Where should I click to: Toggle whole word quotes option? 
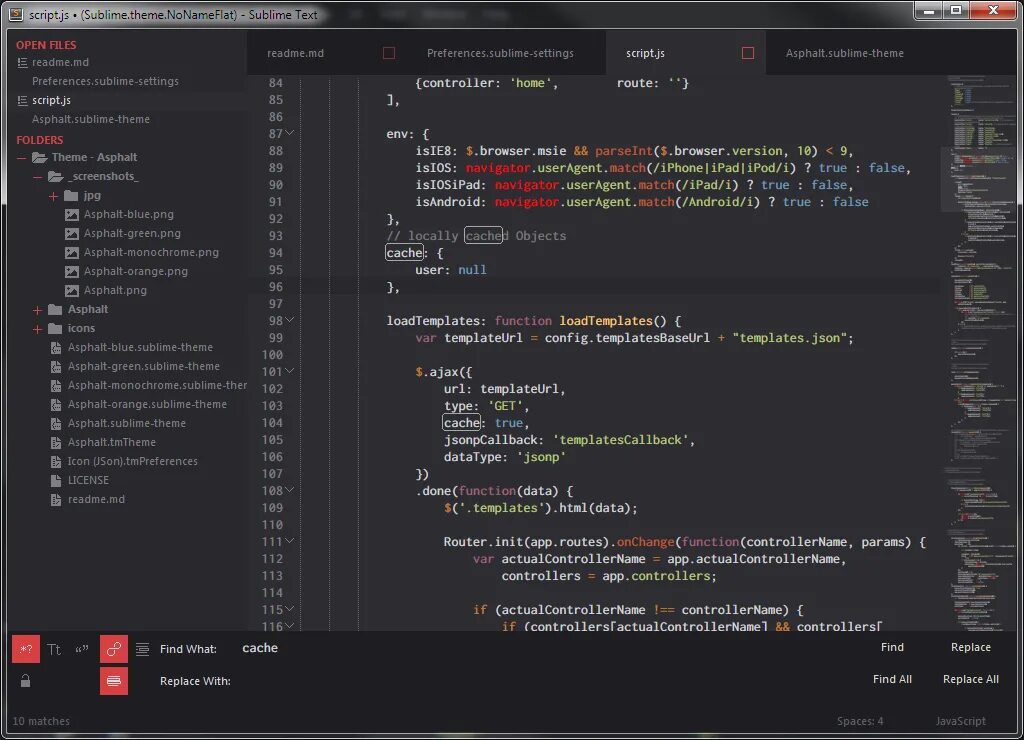tap(82, 649)
